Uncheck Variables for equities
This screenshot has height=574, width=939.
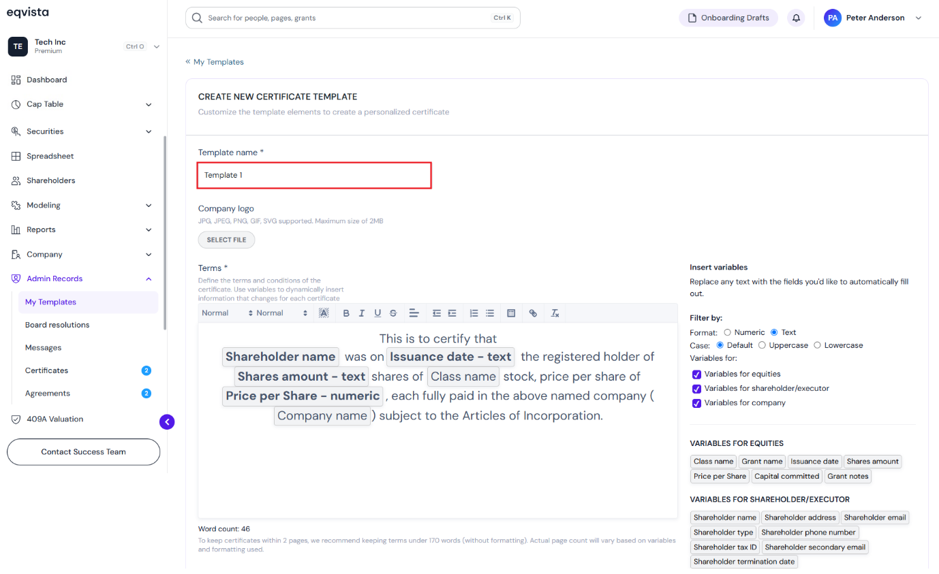click(x=696, y=374)
